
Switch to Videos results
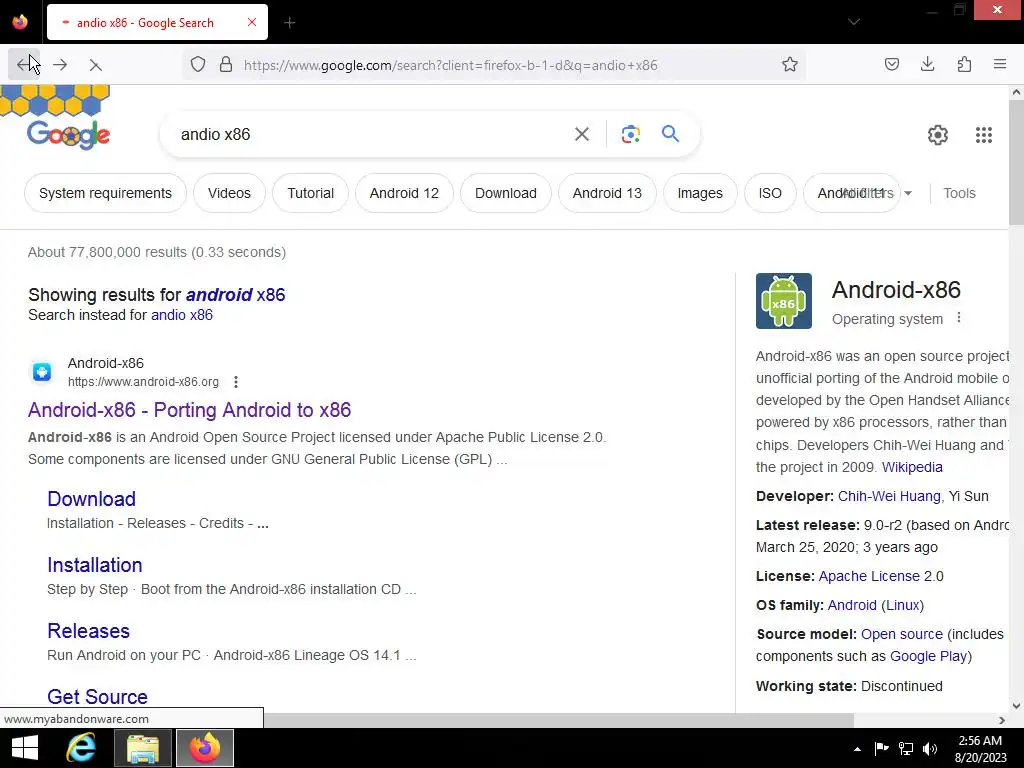click(229, 193)
